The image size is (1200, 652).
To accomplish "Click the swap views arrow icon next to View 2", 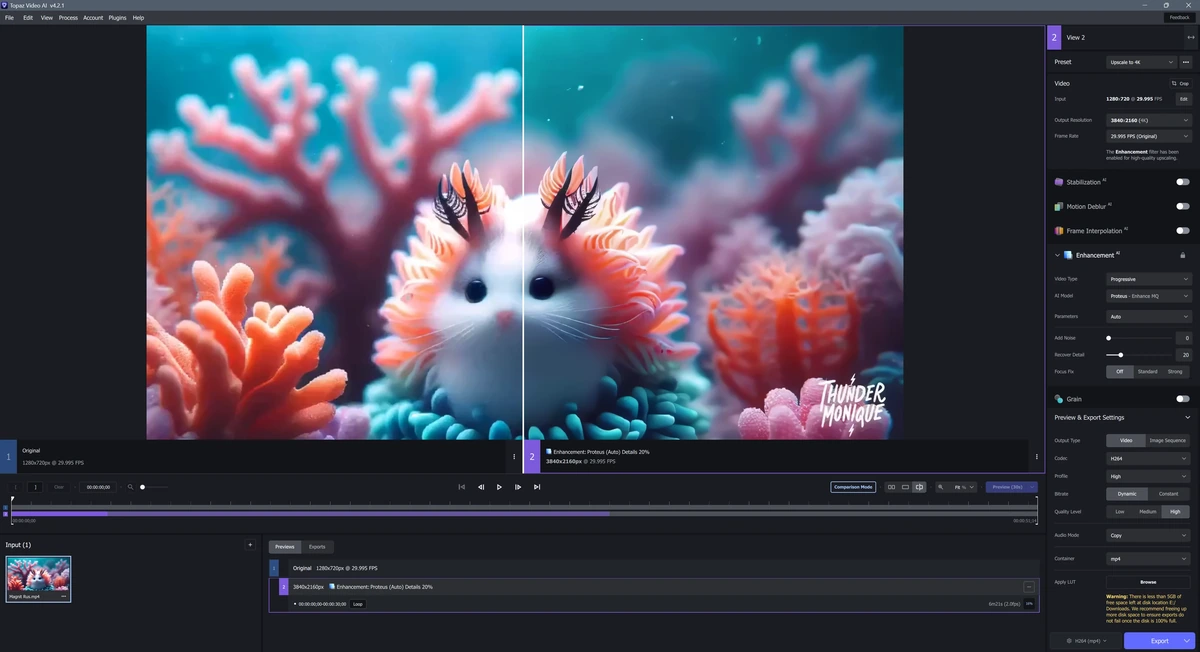I will click(x=1190, y=37).
